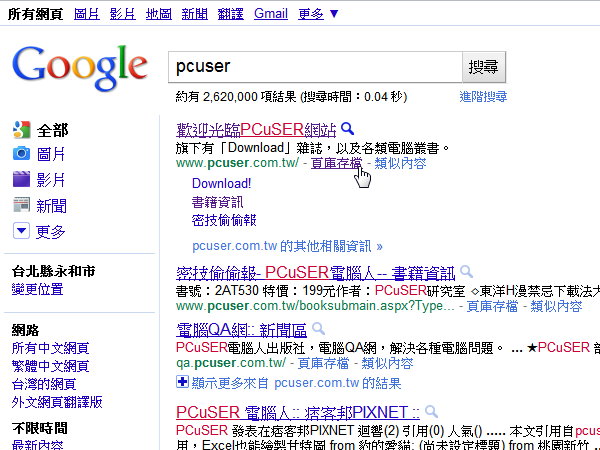Open 翻譯 in top navigation bar
Screen dimensions: 600x450
point(230,14)
